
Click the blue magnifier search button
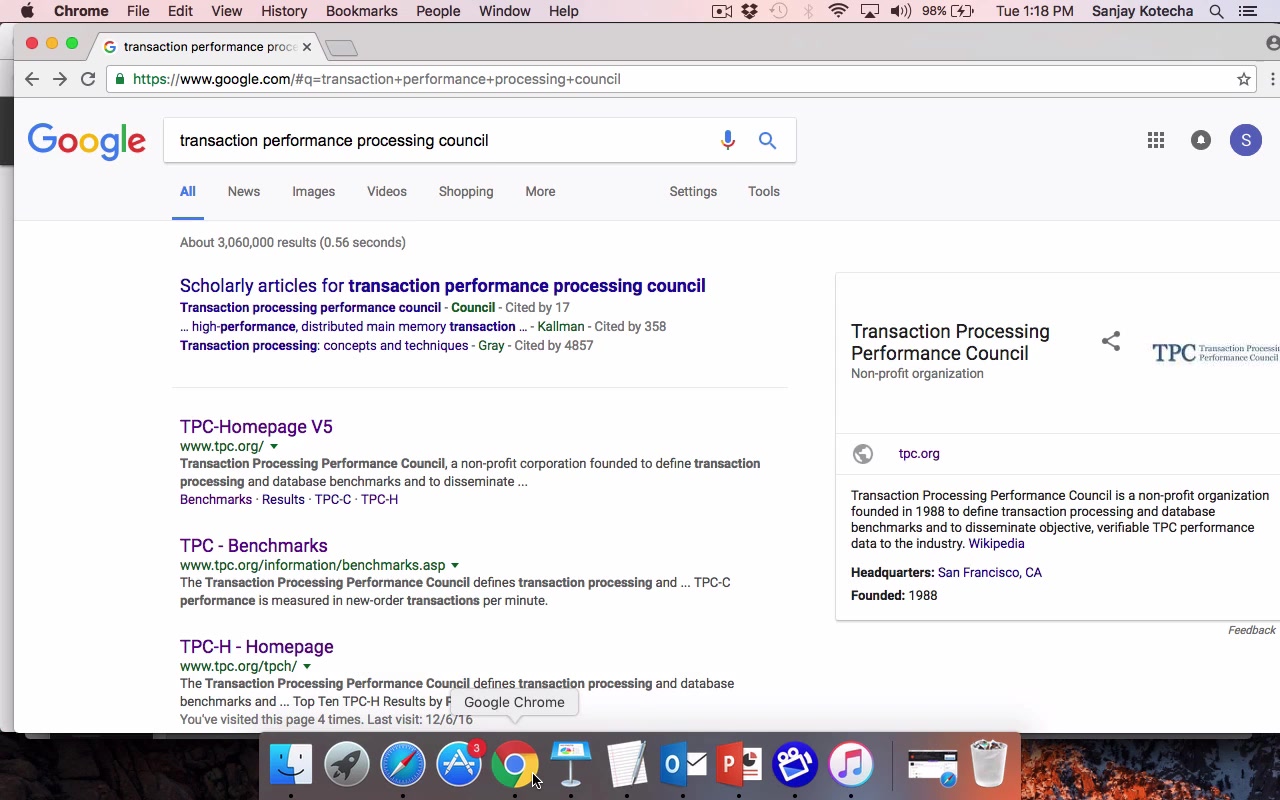click(x=767, y=141)
